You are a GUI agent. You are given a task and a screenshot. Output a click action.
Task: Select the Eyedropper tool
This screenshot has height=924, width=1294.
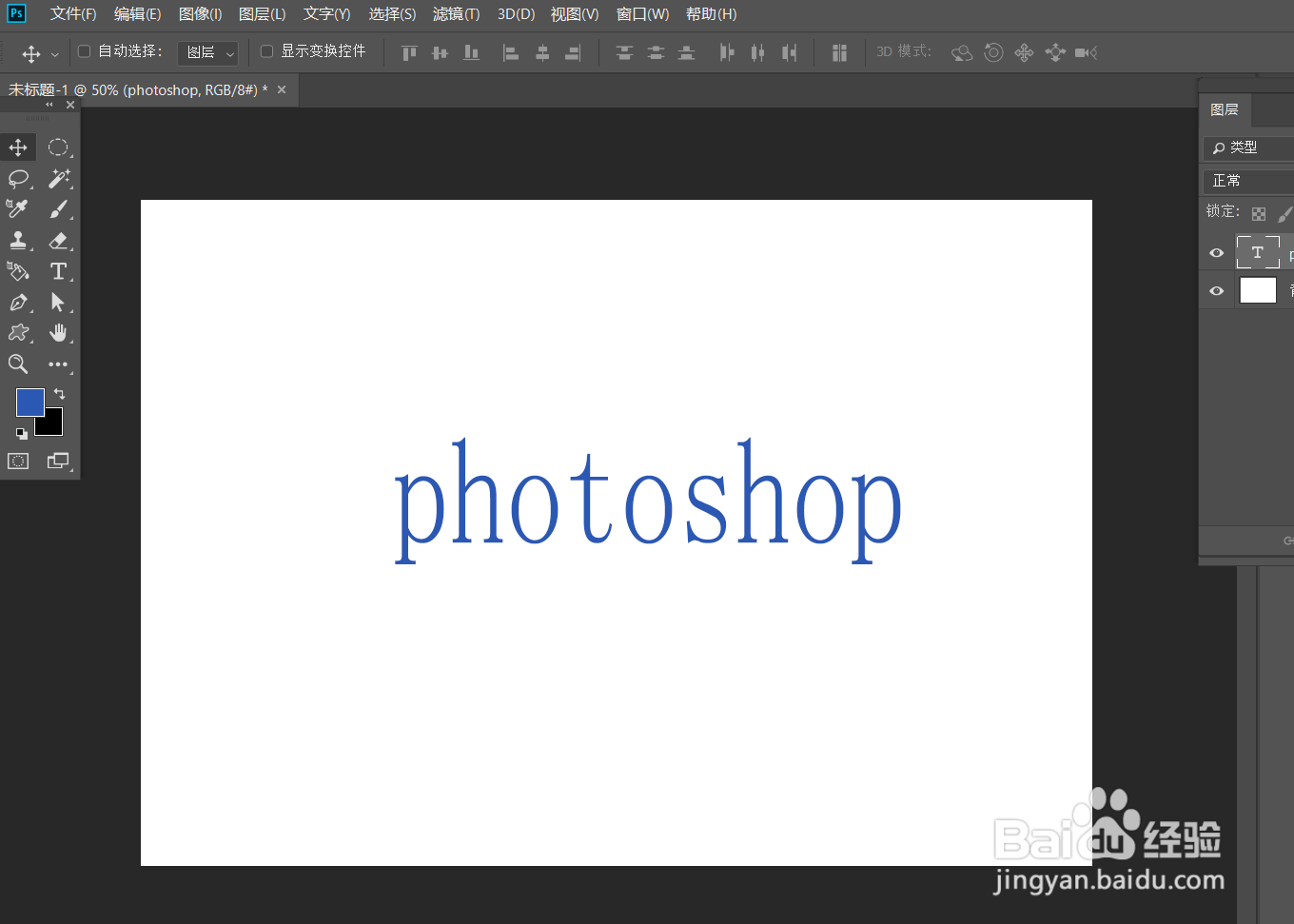click(18, 208)
